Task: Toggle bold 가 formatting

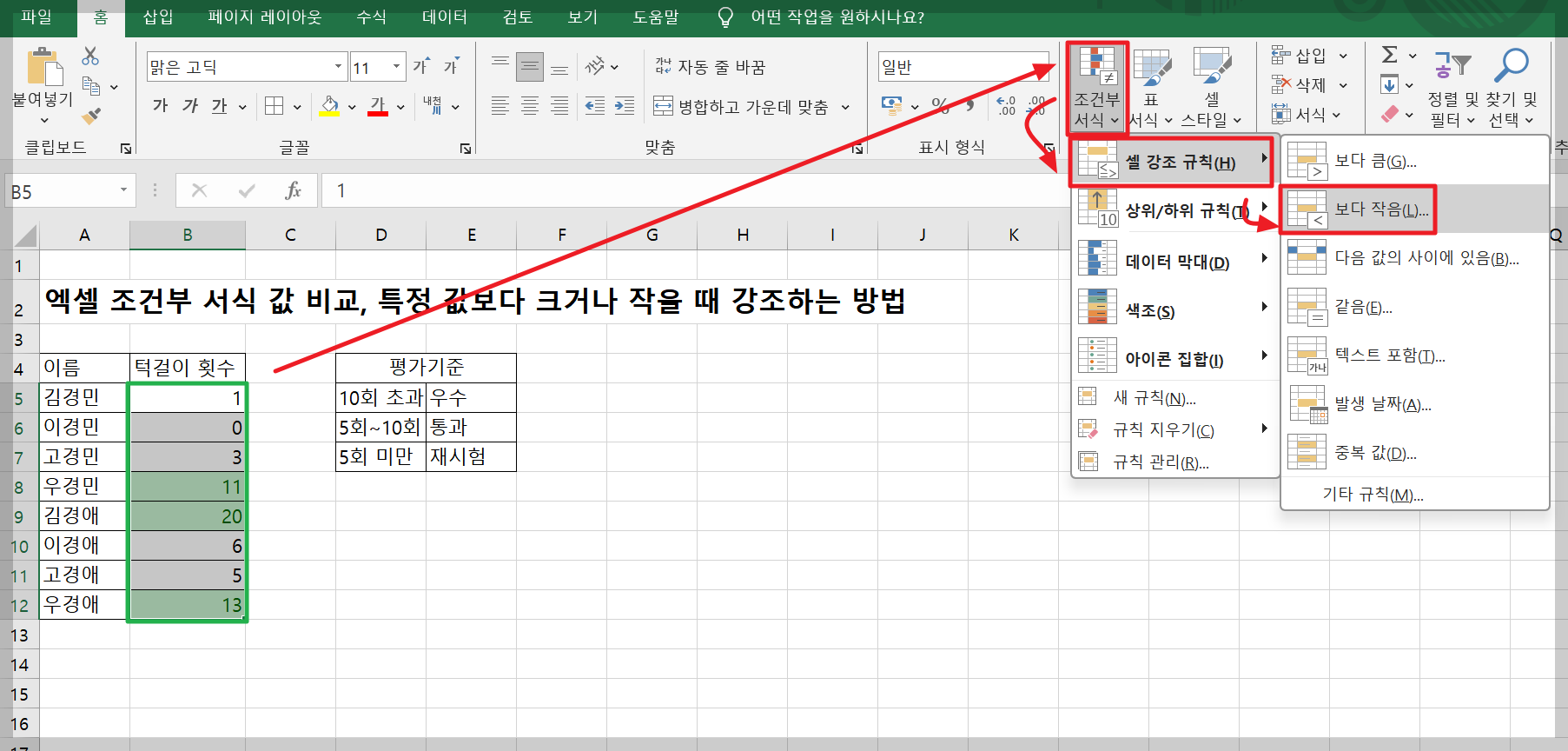Action: point(160,106)
